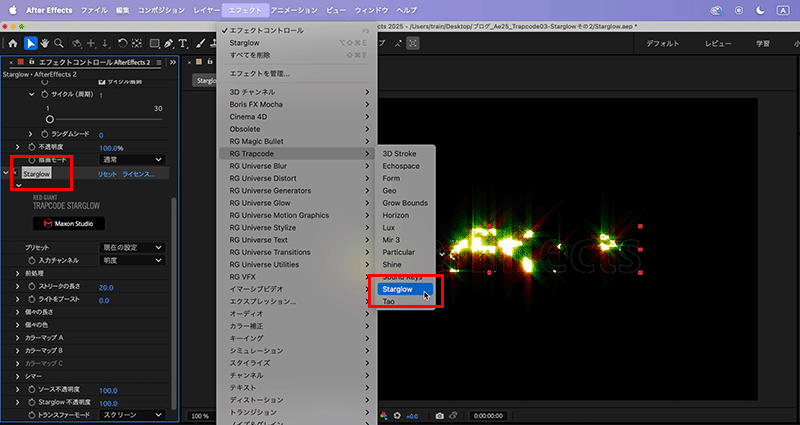Click the 100 % magnification field

tap(200, 416)
